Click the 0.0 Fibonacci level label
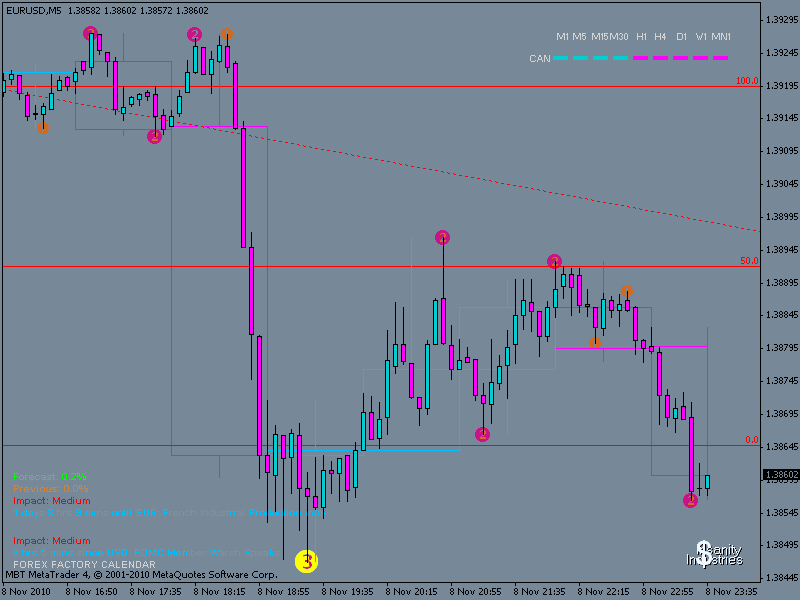Screen dimensions: 800x600 752,440
